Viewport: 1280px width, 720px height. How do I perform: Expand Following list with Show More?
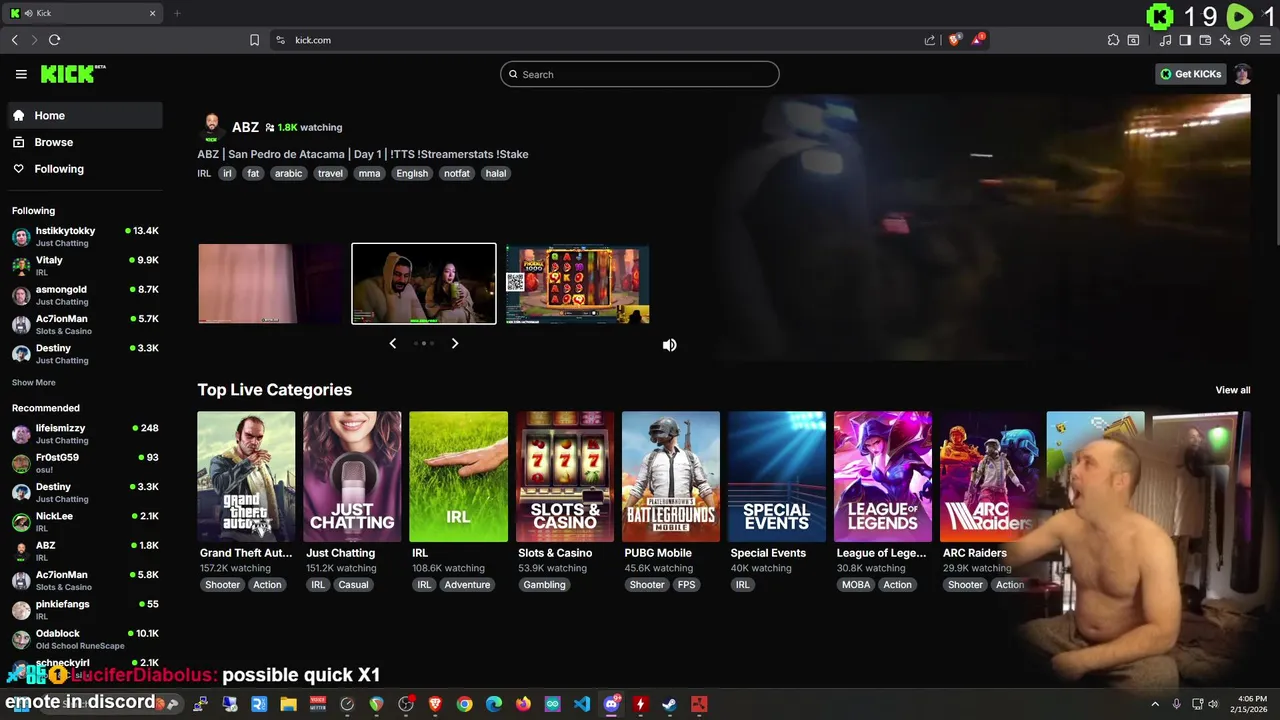[33, 383]
